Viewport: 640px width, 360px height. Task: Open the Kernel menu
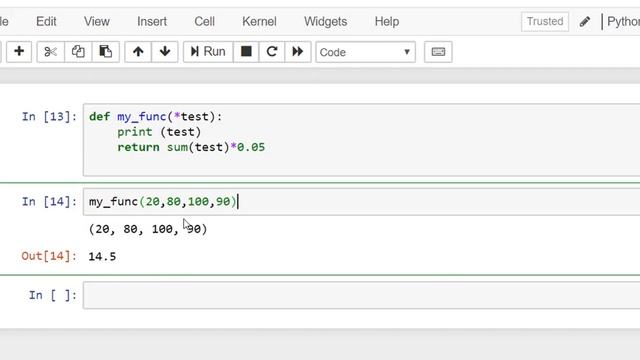[x=259, y=21]
